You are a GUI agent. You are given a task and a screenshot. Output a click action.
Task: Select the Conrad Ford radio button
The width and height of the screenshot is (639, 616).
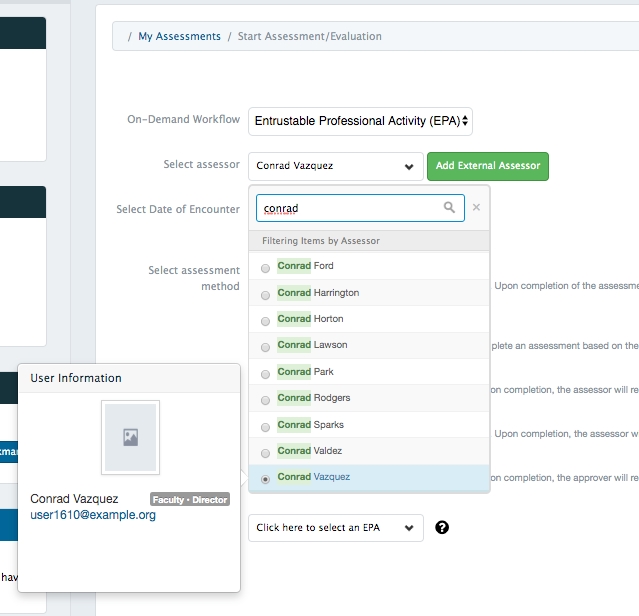(265, 267)
